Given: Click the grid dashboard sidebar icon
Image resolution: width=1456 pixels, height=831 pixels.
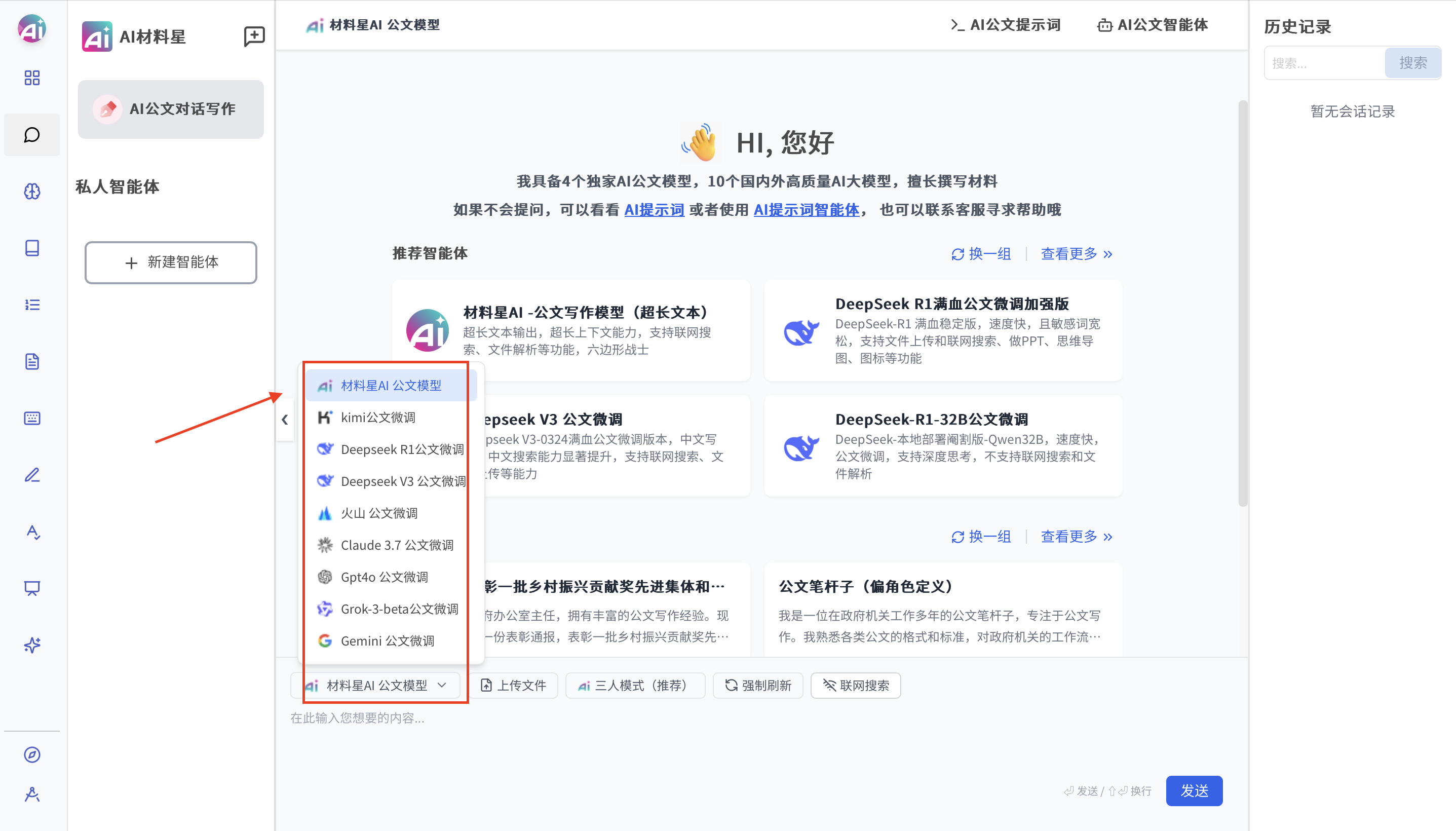Looking at the screenshot, I should pyautogui.click(x=32, y=78).
